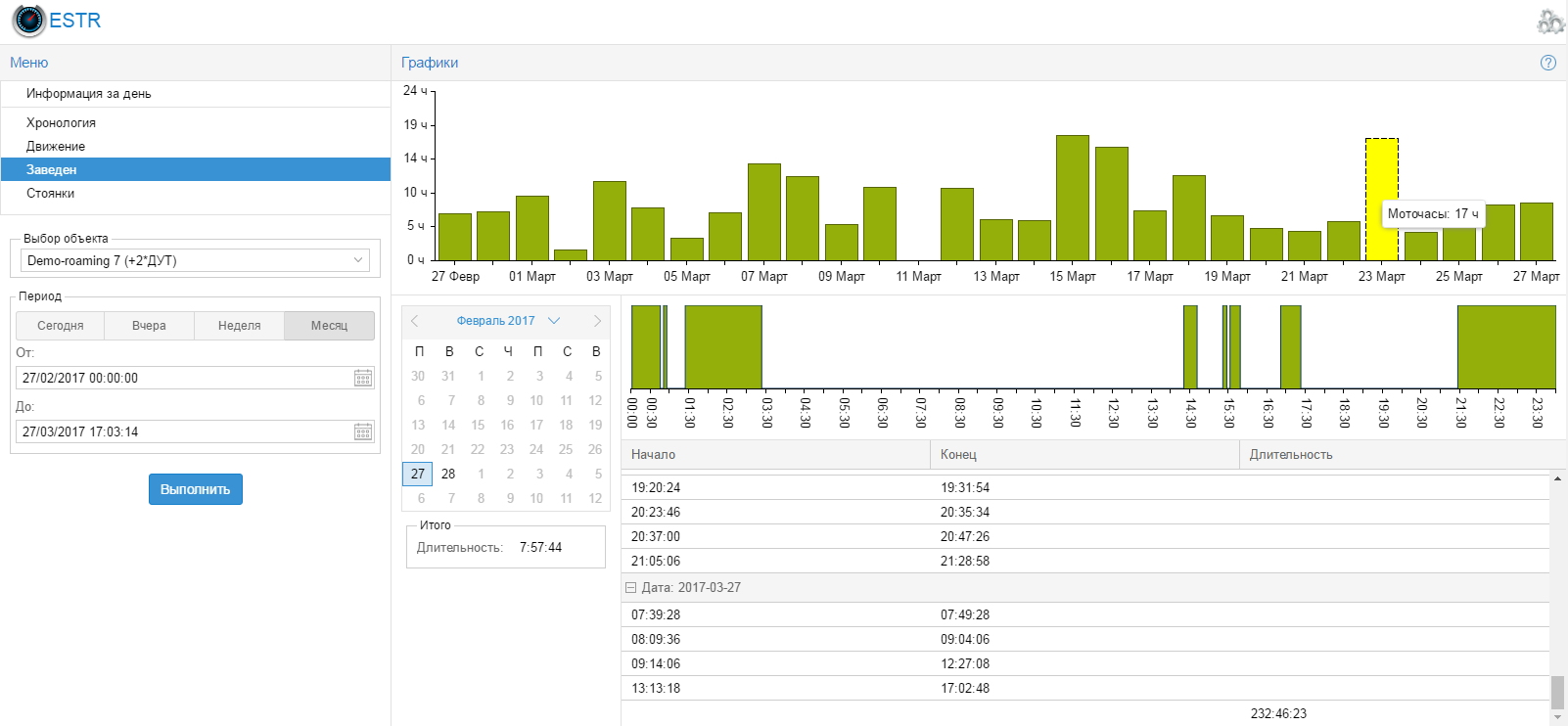The width and height of the screenshot is (1568, 726).
Task: Open settings via the gears icon
Action: (1550, 22)
